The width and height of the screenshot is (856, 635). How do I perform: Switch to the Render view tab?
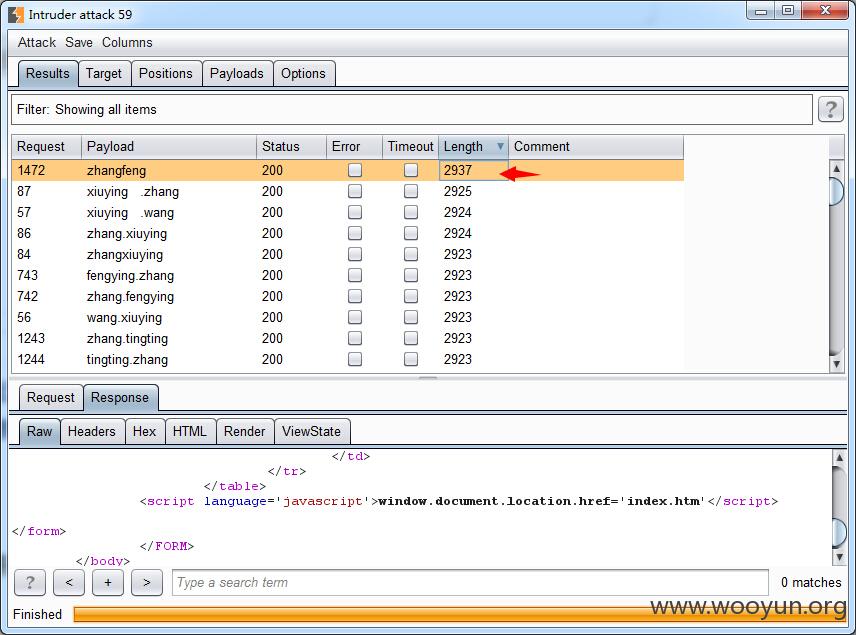tap(245, 432)
